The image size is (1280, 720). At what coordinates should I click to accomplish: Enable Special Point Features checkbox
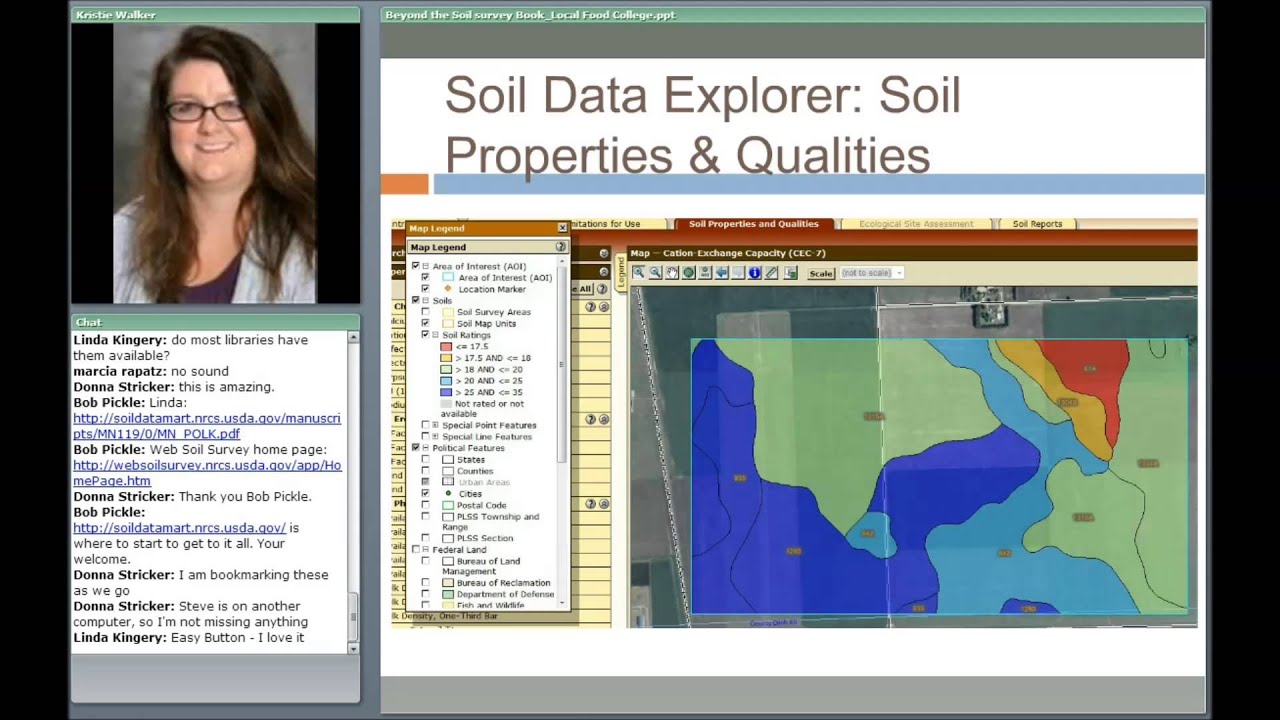pyautogui.click(x=425, y=425)
